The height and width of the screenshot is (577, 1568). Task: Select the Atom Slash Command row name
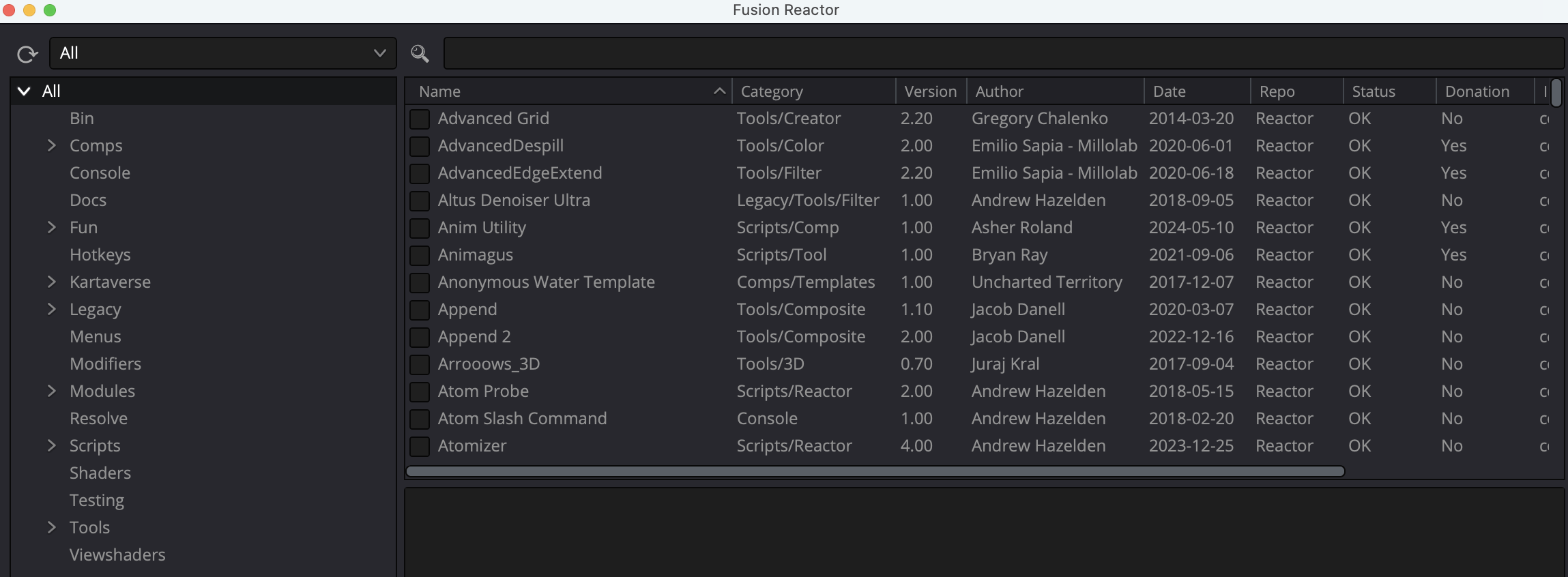tap(522, 418)
